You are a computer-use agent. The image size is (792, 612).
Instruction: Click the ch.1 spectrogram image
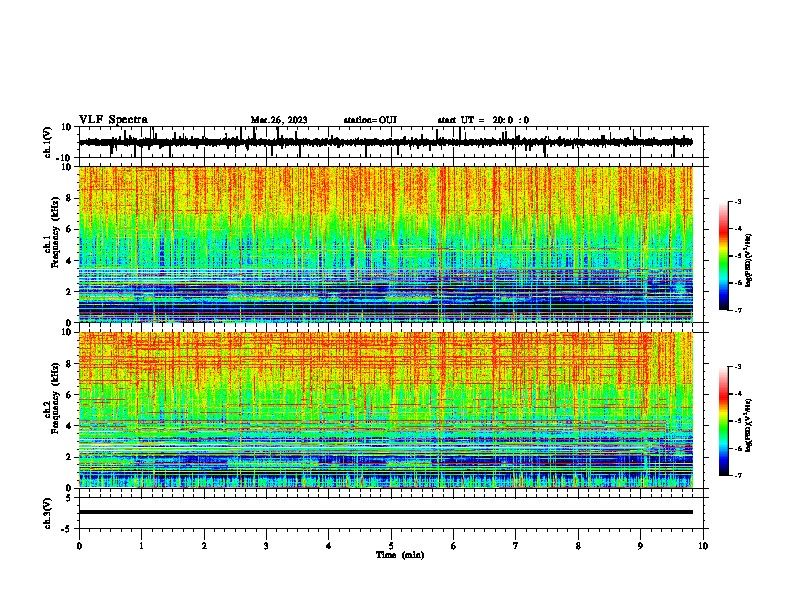[386, 244]
